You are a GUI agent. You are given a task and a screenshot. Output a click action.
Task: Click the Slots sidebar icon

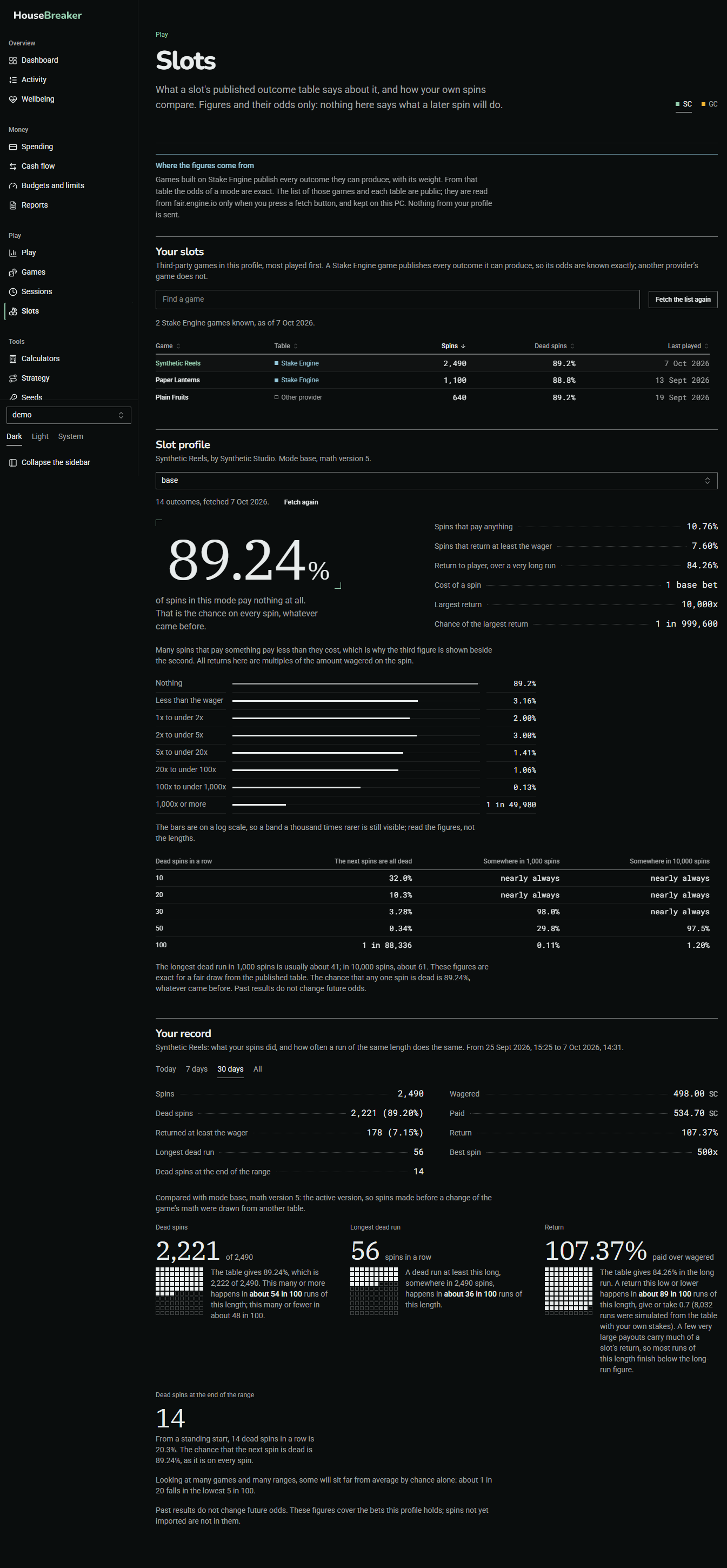[x=13, y=311]
